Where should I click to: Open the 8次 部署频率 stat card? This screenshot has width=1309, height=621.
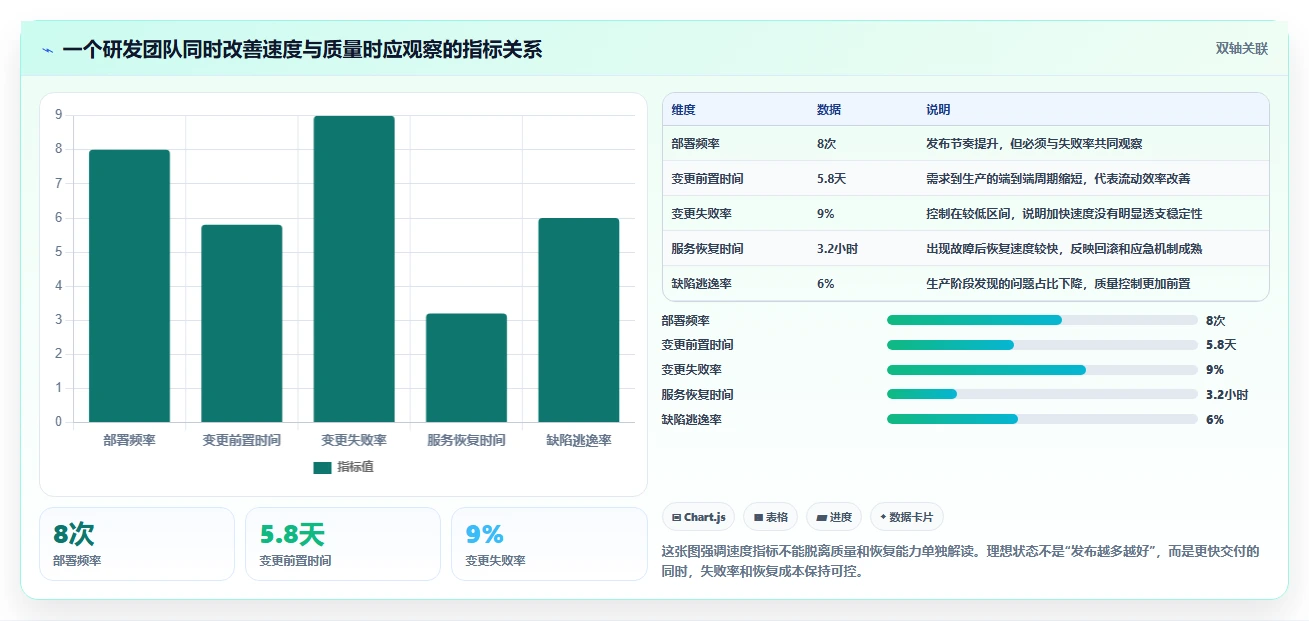[137, 544]
